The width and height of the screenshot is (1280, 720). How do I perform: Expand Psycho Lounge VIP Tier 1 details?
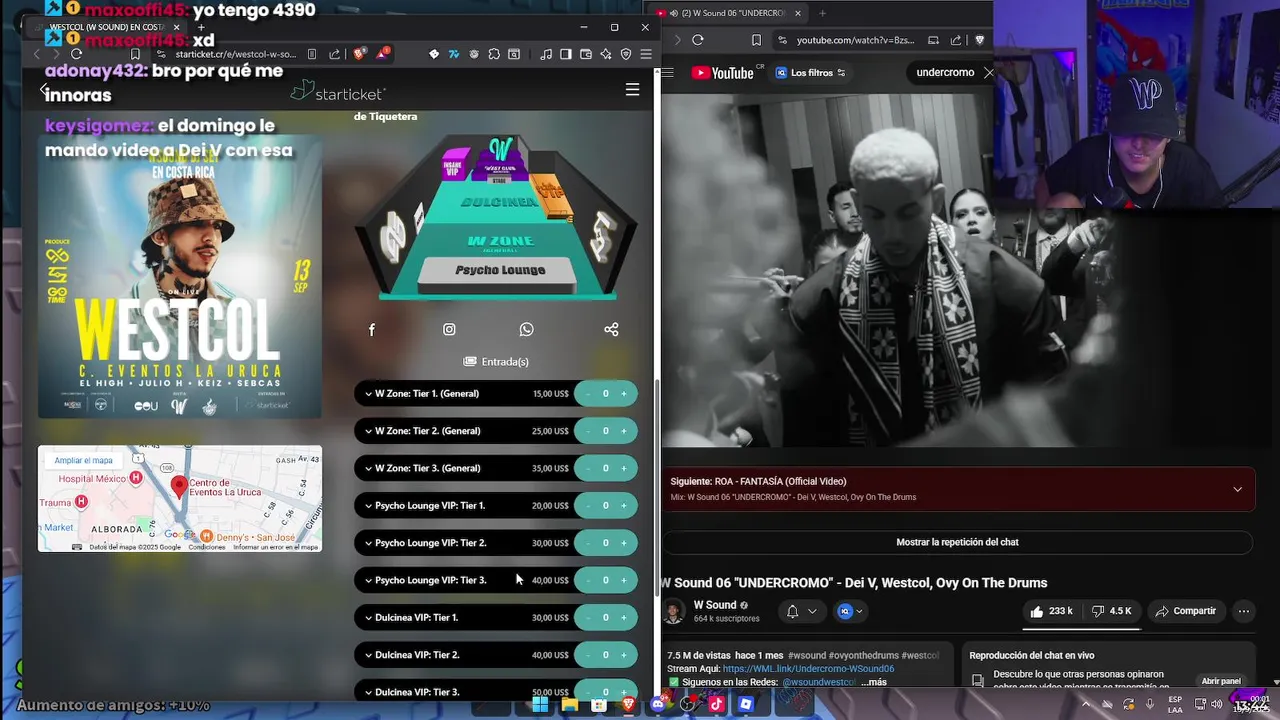pyautogui.click(x=368, y=506)
